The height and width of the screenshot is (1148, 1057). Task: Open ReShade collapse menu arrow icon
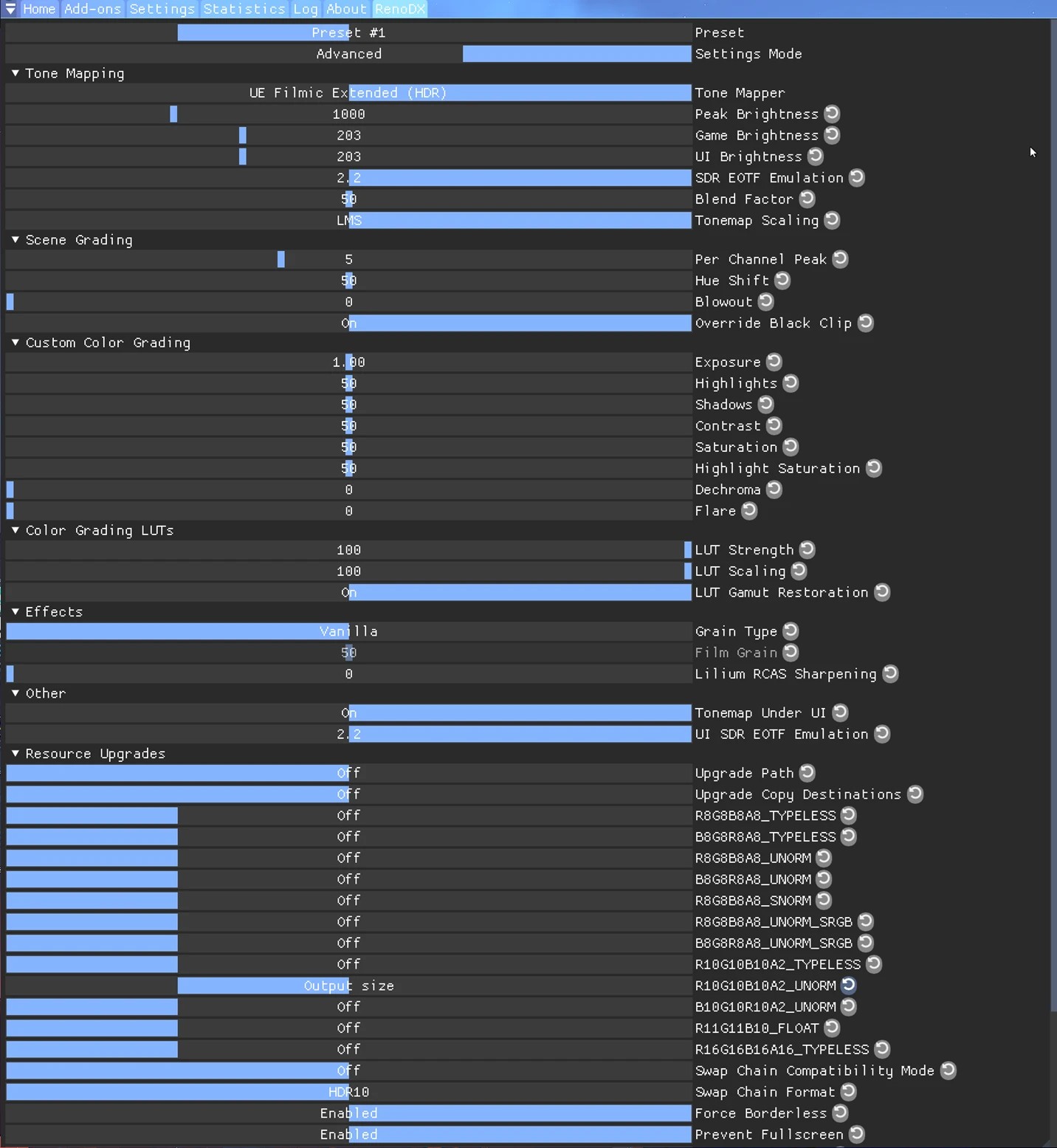point(10,9)
